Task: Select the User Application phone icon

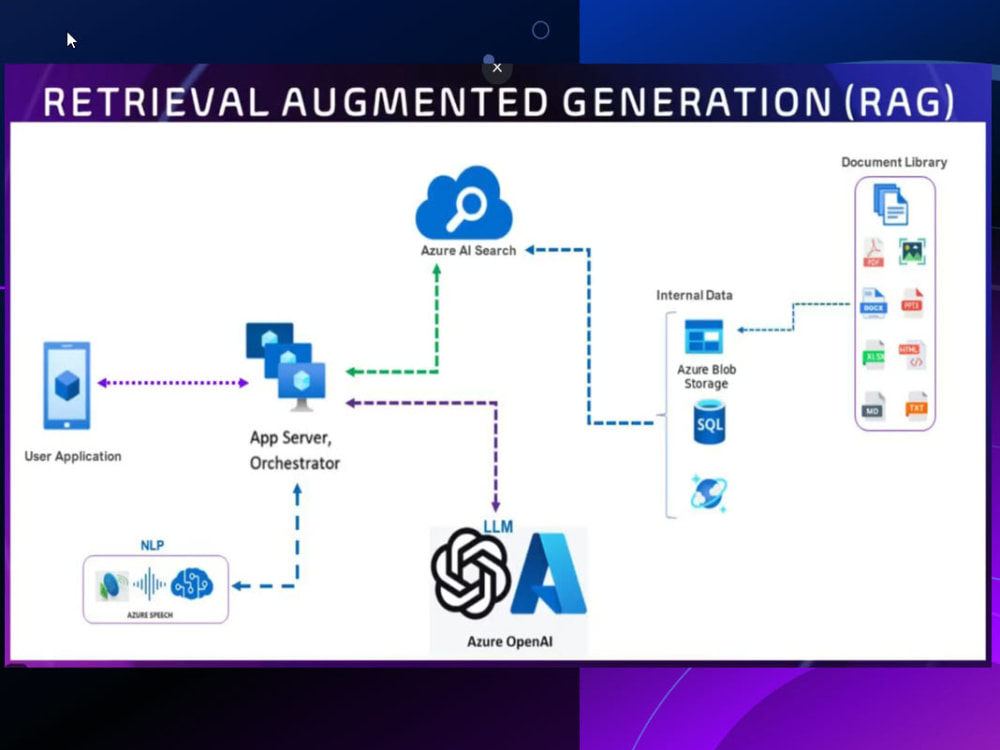Action: click(67, 386)
